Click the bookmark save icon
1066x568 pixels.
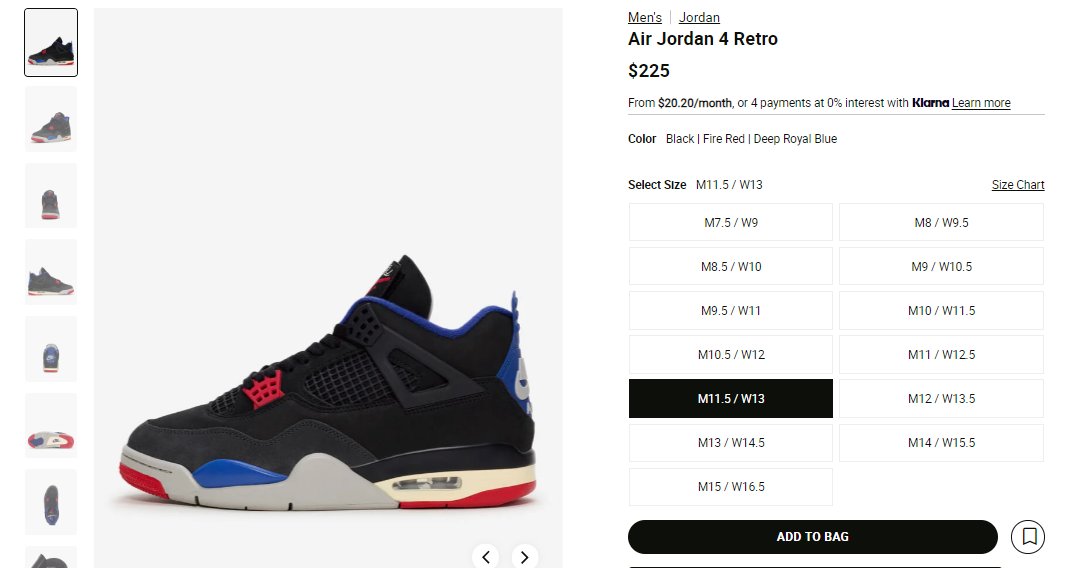point(1027,537)
